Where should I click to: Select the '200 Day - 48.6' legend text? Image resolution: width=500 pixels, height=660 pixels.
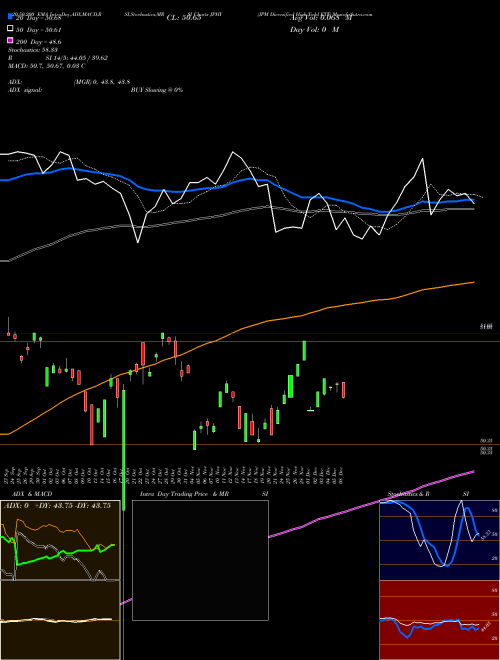(38, 42)
